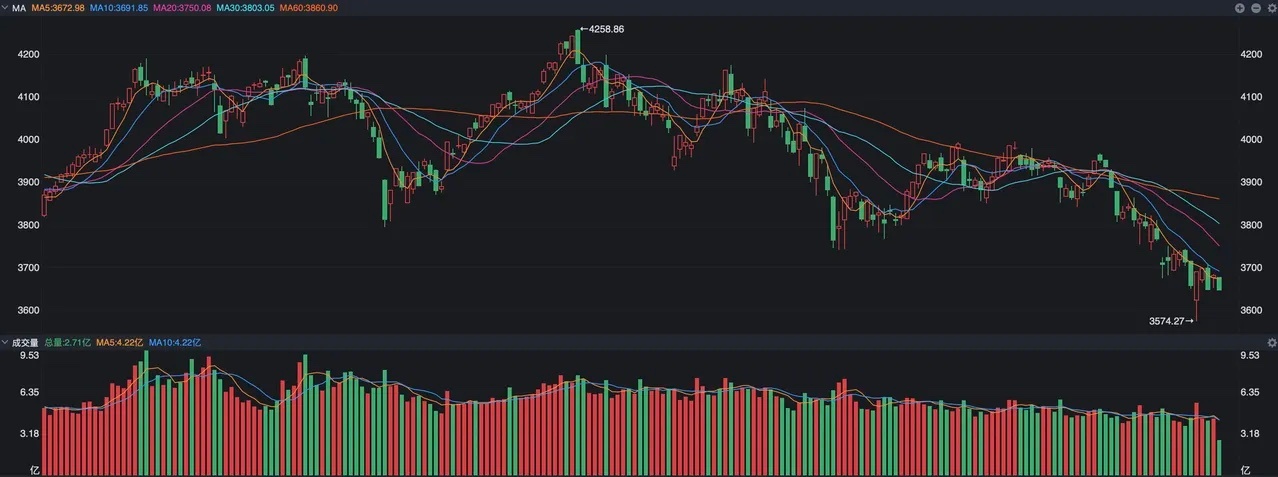Image resolution: width=1278 pixels, height=477 pixels.
Task: Click the MA60:3860.90 legend value
Action: point(308,8)
